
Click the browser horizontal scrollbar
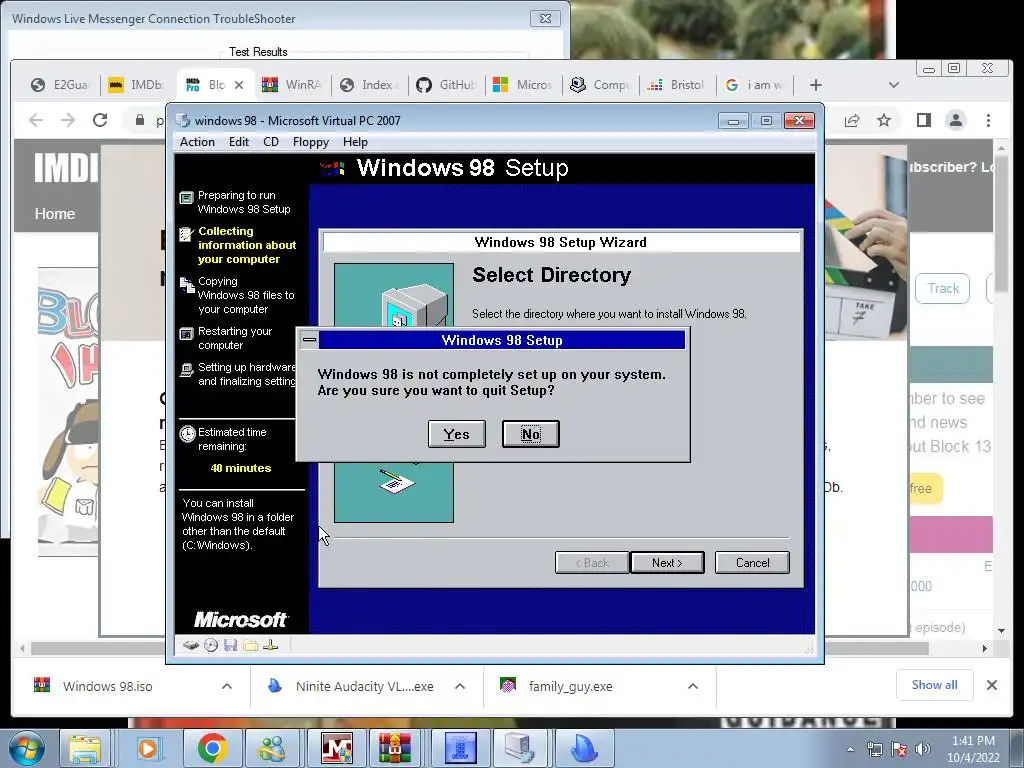click(x=480, y=648)
